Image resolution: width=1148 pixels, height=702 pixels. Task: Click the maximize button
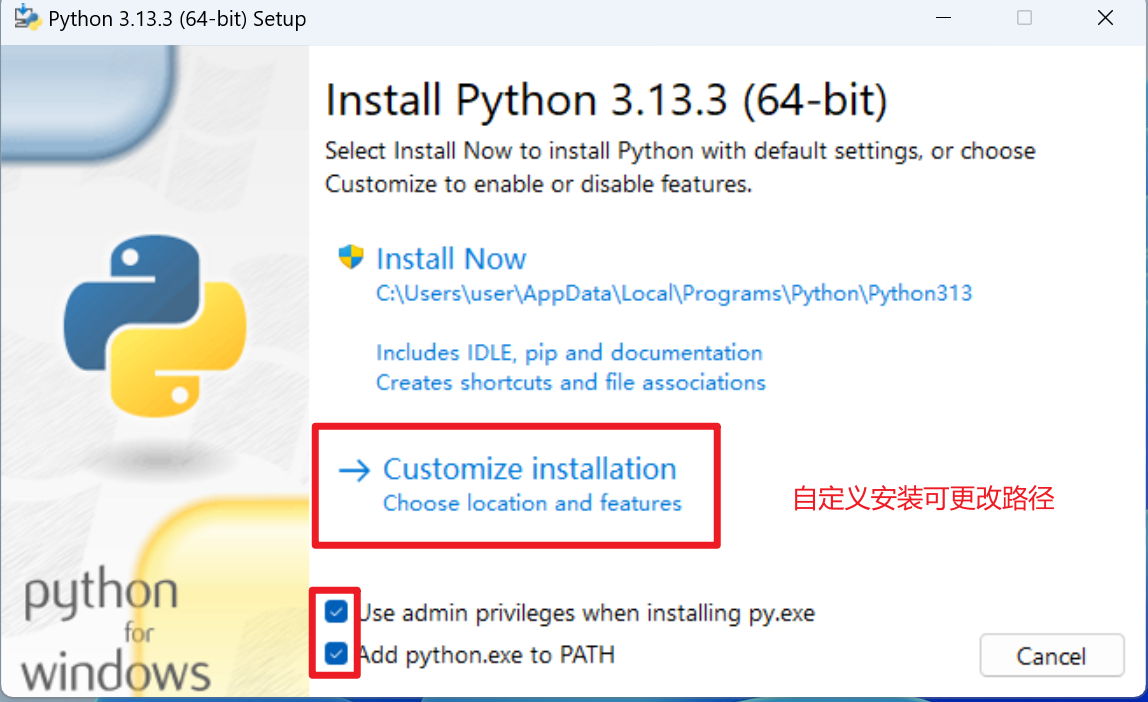[x=1023, y=17]
